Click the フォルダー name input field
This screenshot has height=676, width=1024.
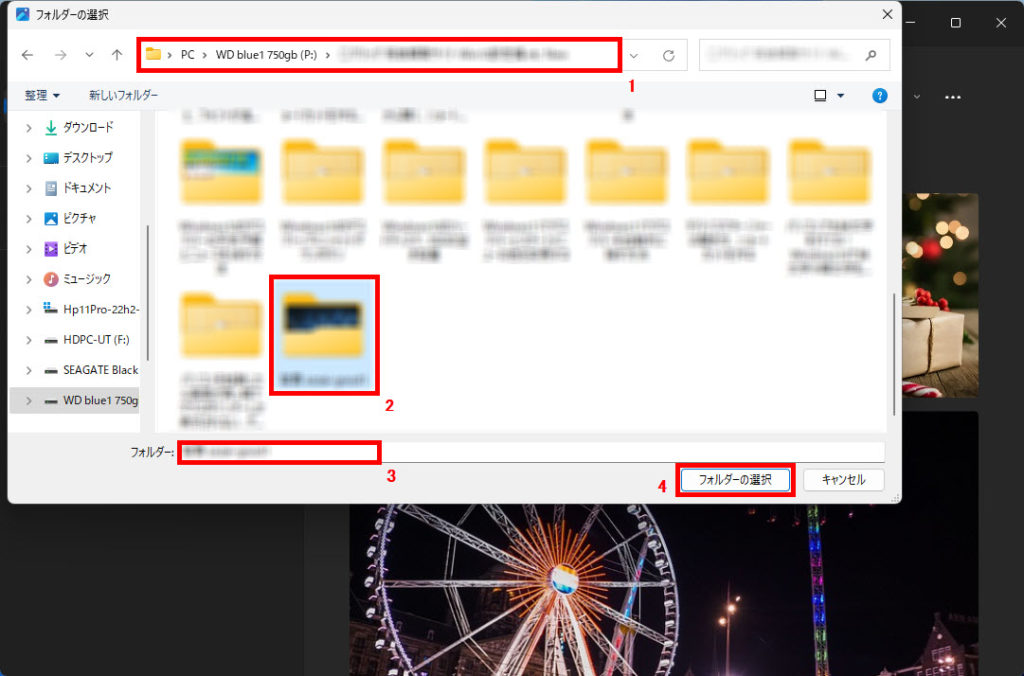point(530,452)
